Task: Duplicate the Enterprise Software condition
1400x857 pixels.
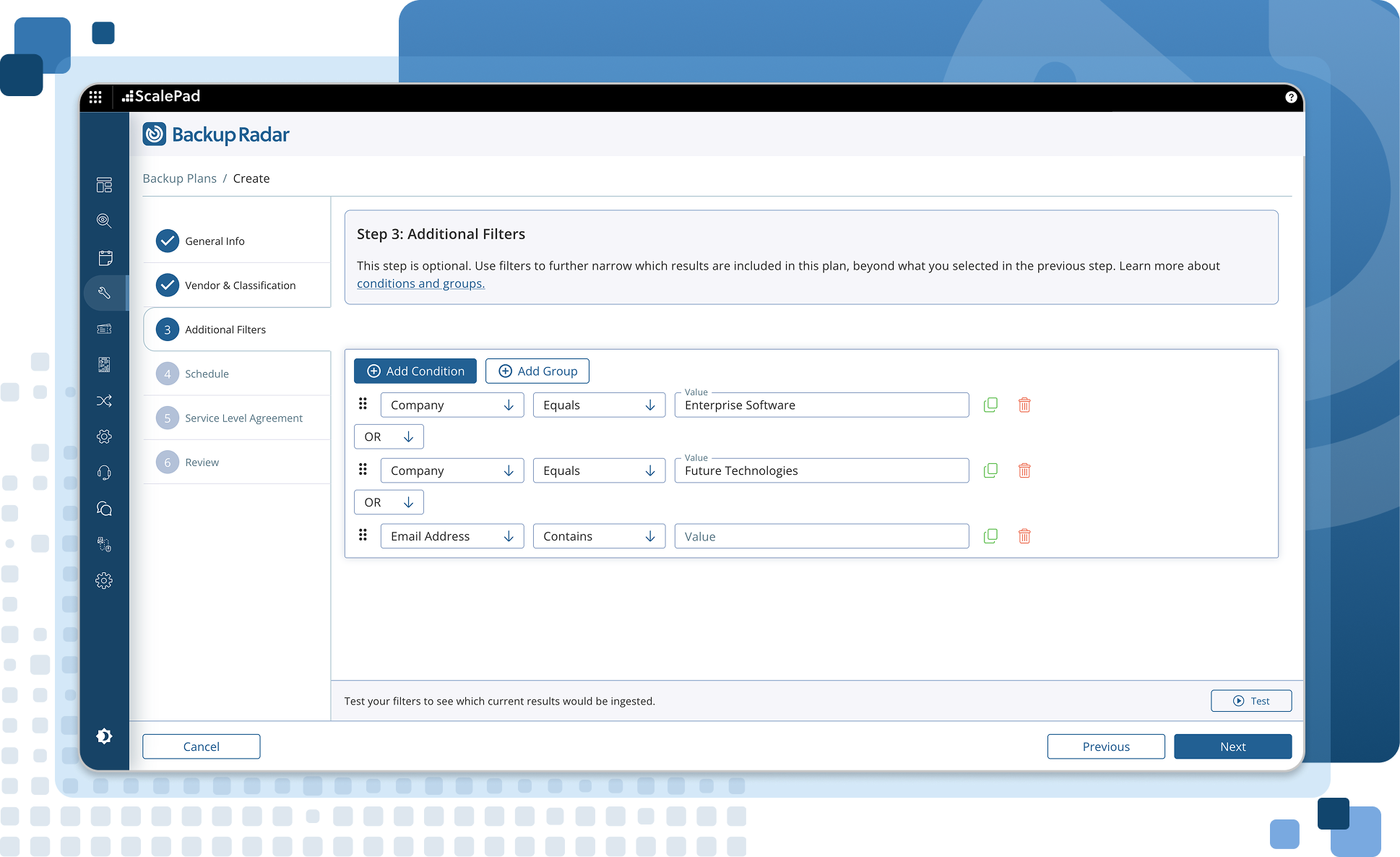Action: [x=990, y=405]
